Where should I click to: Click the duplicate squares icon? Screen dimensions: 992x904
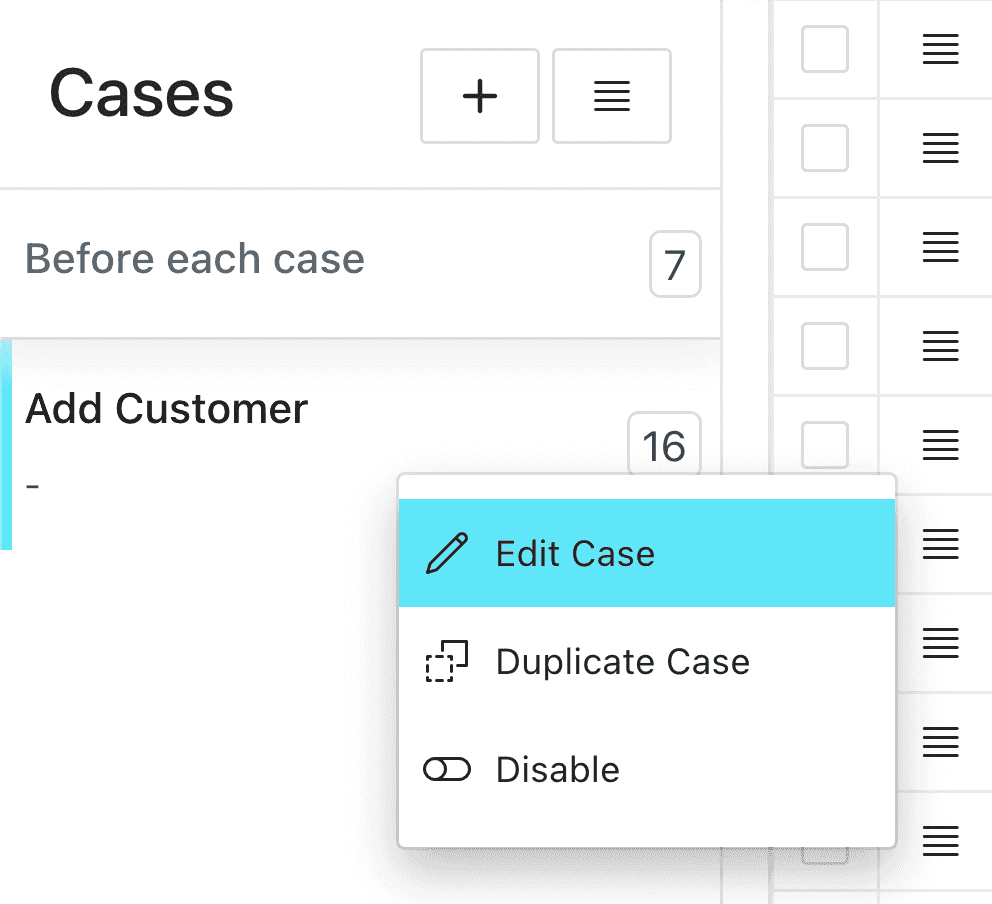pos(447,662)
